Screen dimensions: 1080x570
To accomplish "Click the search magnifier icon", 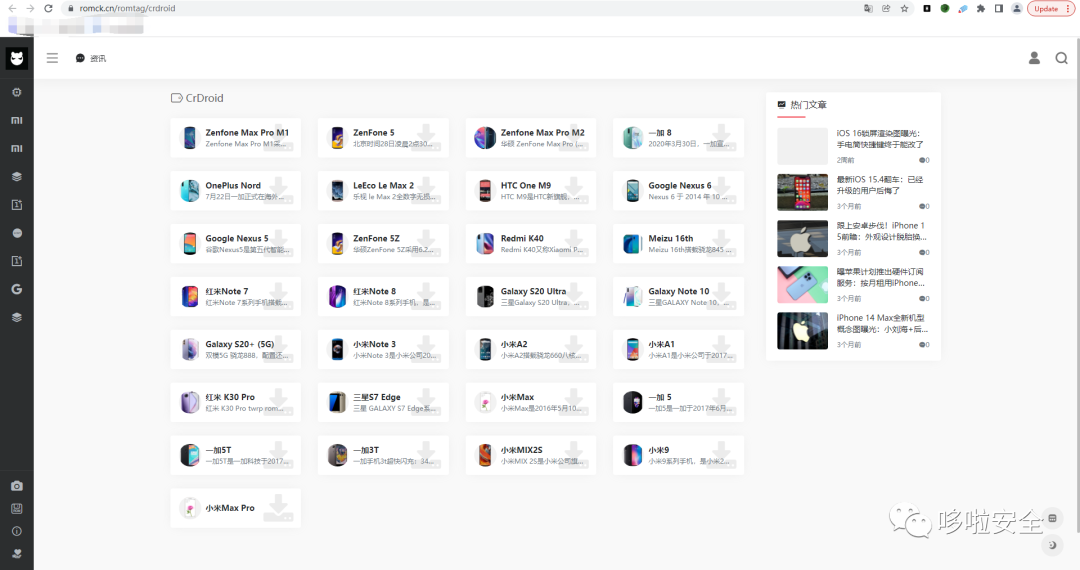I will pyautogui.click(x=1061, y=59).
